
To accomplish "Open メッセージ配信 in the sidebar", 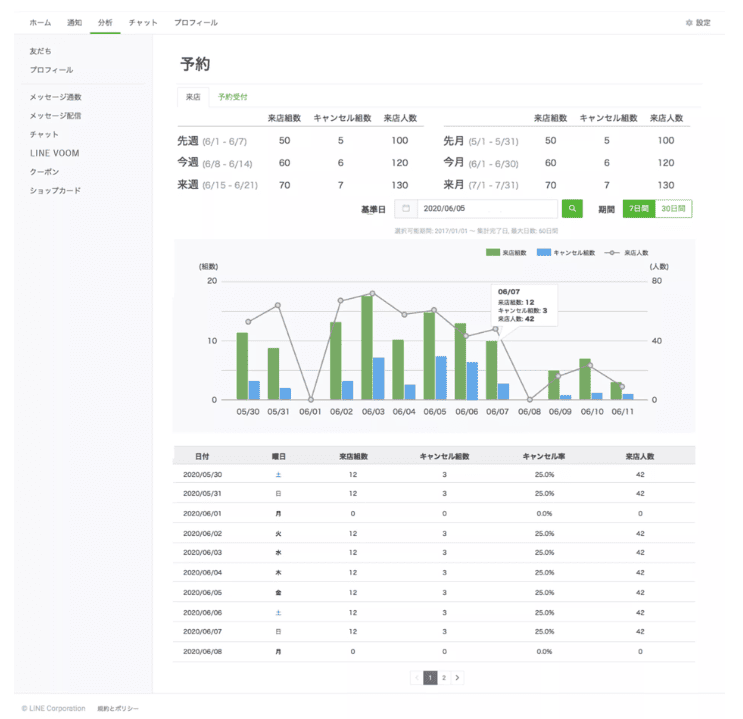I will 56,116.
